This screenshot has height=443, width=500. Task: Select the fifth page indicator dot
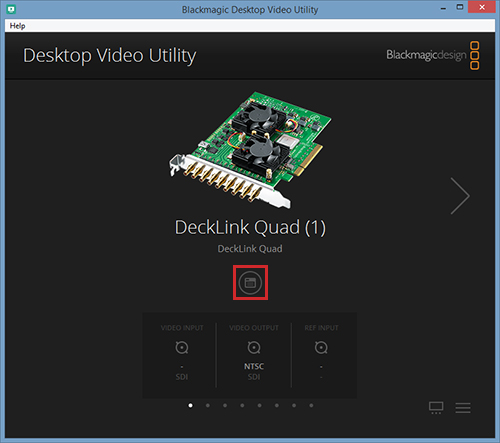tap(259, 405)
